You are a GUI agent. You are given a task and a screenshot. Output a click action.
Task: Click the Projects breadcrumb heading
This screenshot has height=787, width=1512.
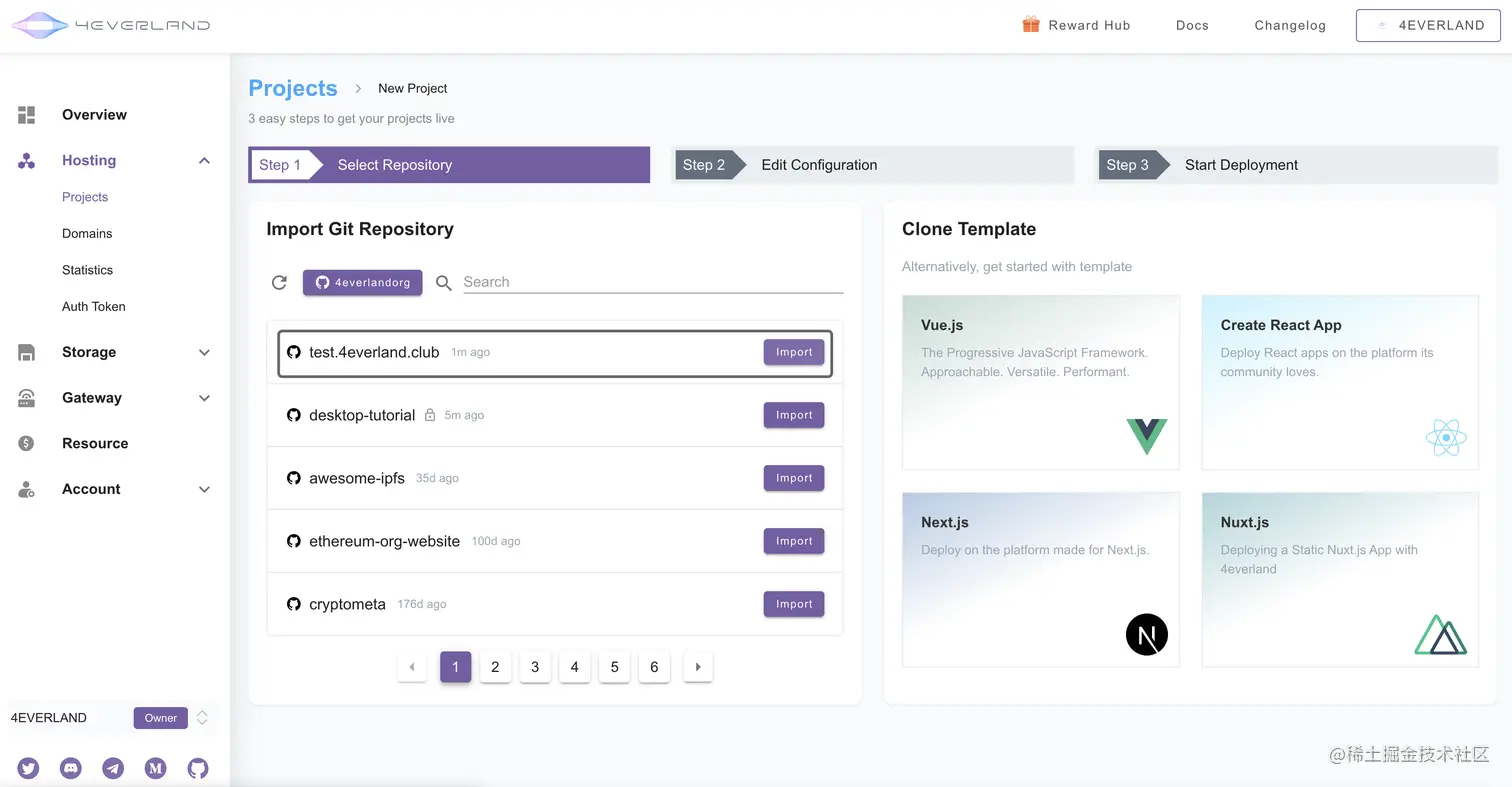293,88
